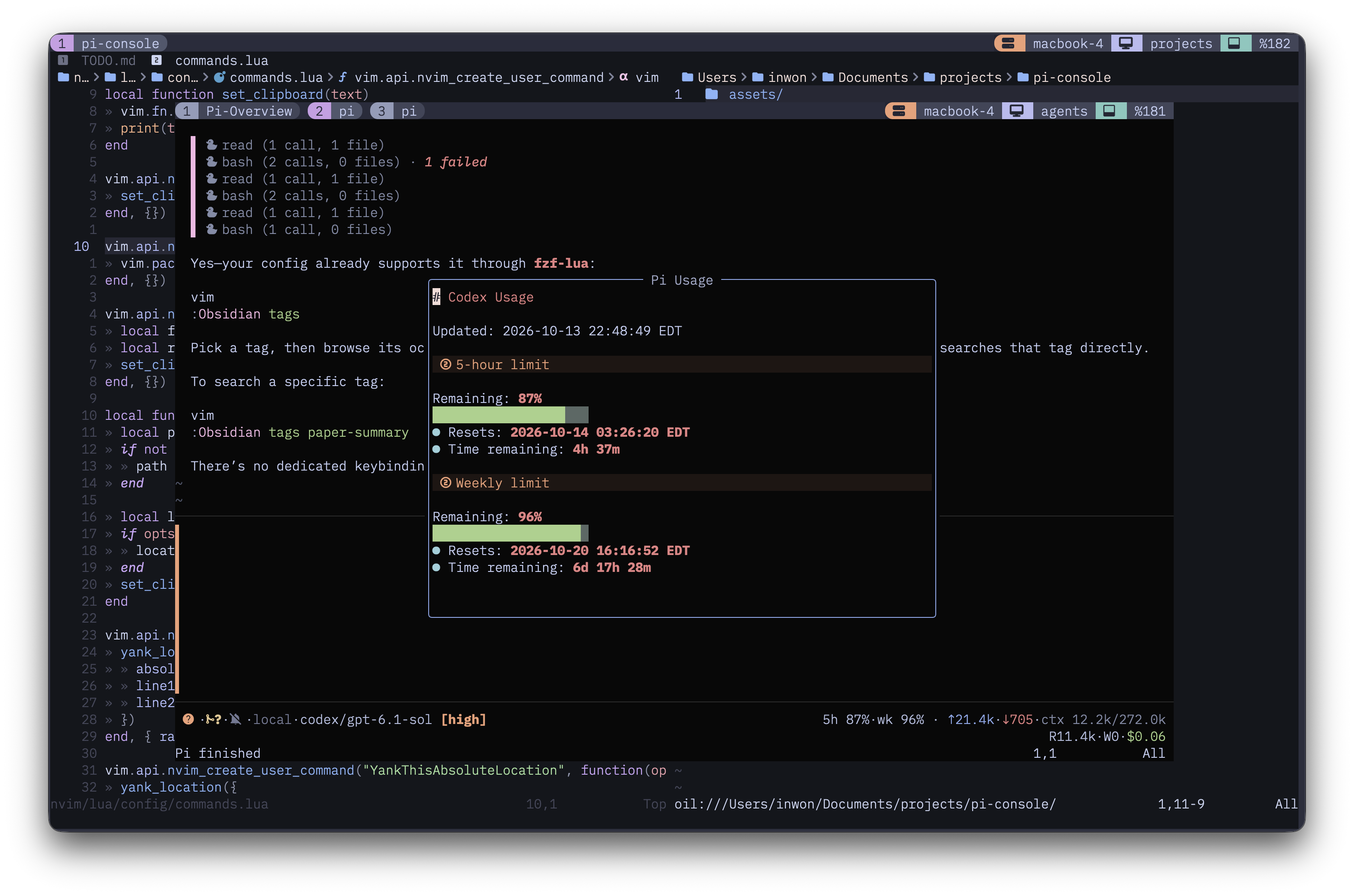Click 'Resets: 2026-10-14 03:26:20 EDT' line

pos(569,432)
